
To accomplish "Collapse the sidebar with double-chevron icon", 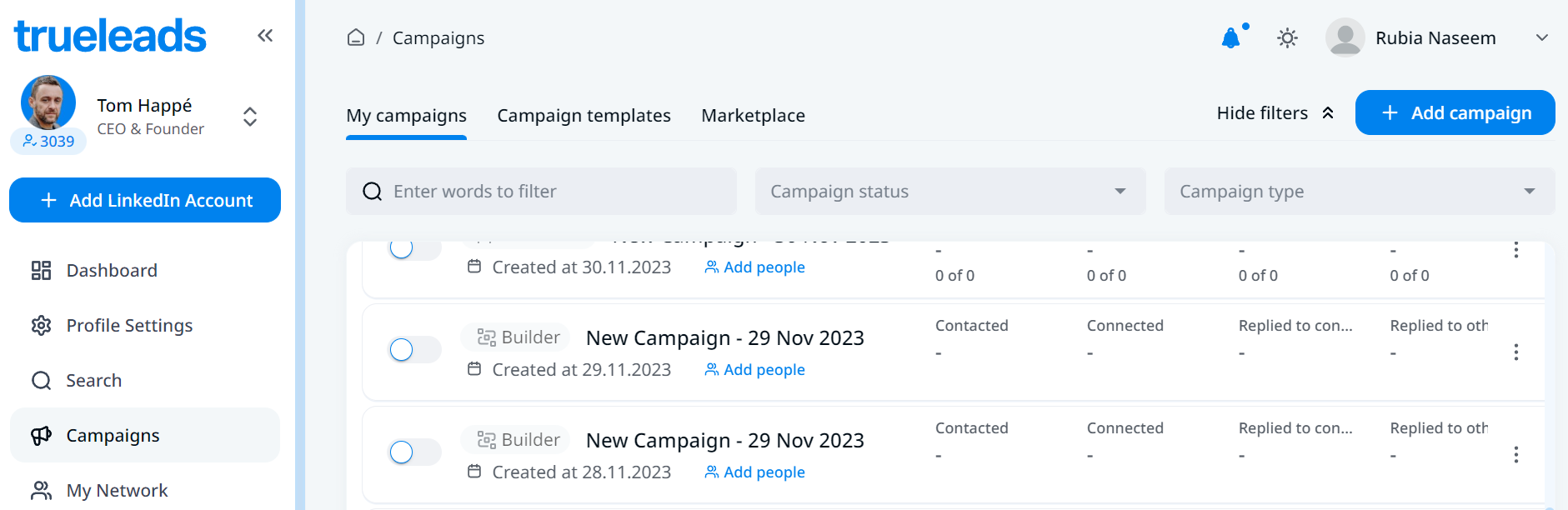I will point(265,36).
